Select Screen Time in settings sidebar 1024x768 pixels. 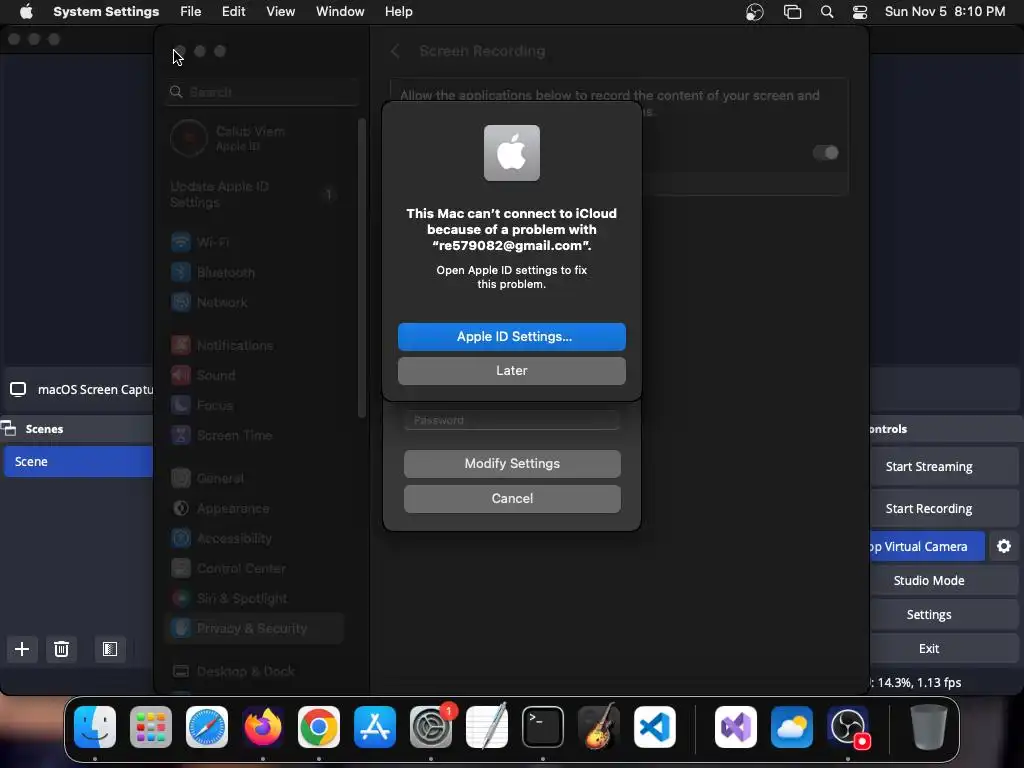(255, 436)
